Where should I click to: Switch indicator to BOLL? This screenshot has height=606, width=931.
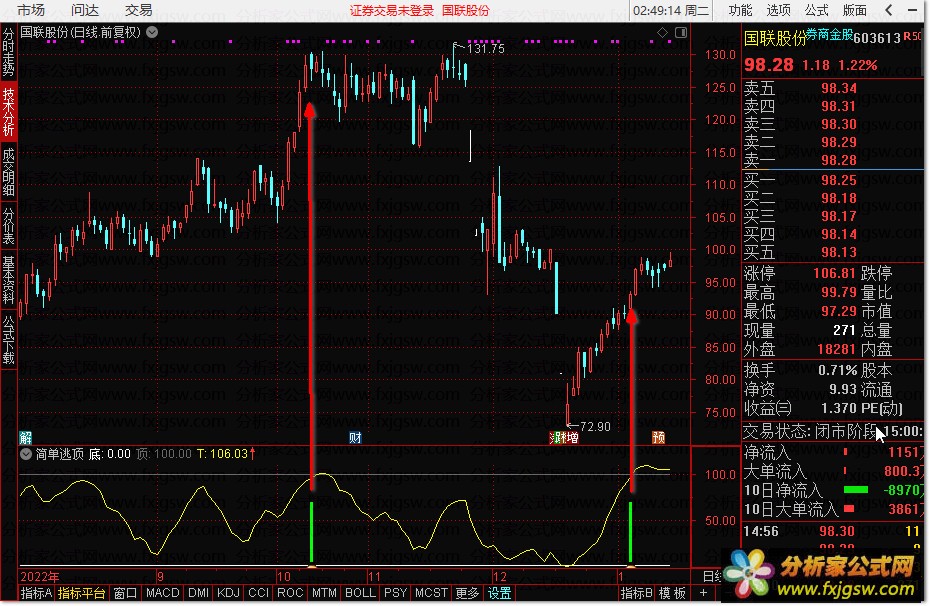pyautogui.click(x=360, y=593)
